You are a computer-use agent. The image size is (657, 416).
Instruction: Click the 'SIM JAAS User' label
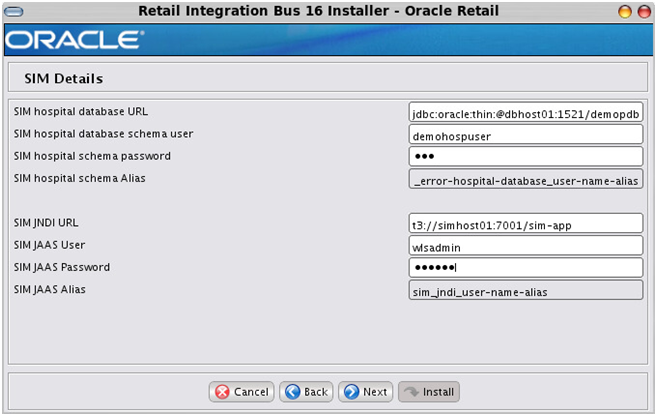(x=49, y=245)
